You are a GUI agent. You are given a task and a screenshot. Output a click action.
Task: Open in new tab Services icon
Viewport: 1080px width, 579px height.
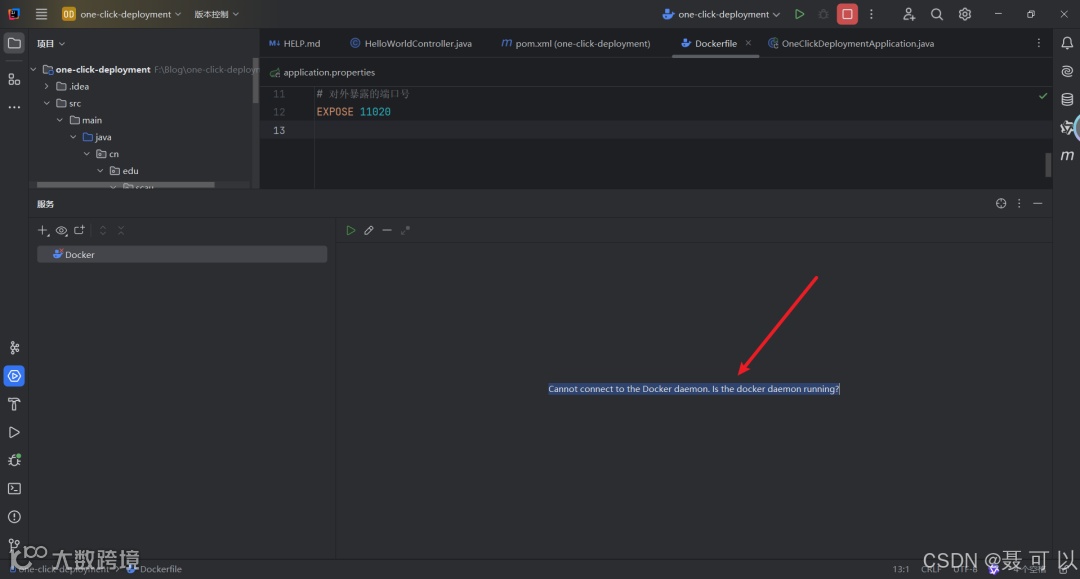pos(79,230)
